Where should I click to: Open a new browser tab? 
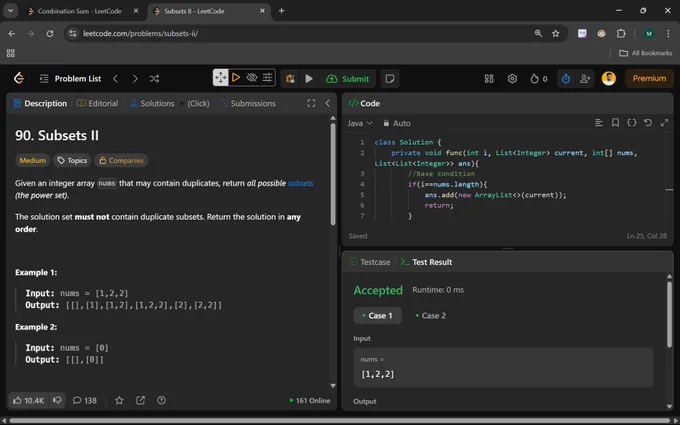pos(281,11)
